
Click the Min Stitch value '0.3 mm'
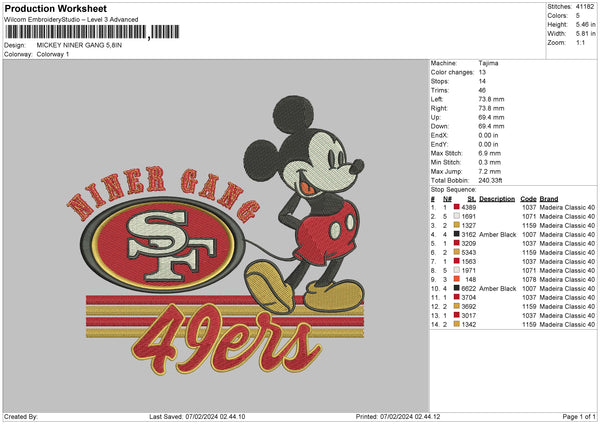489,162
